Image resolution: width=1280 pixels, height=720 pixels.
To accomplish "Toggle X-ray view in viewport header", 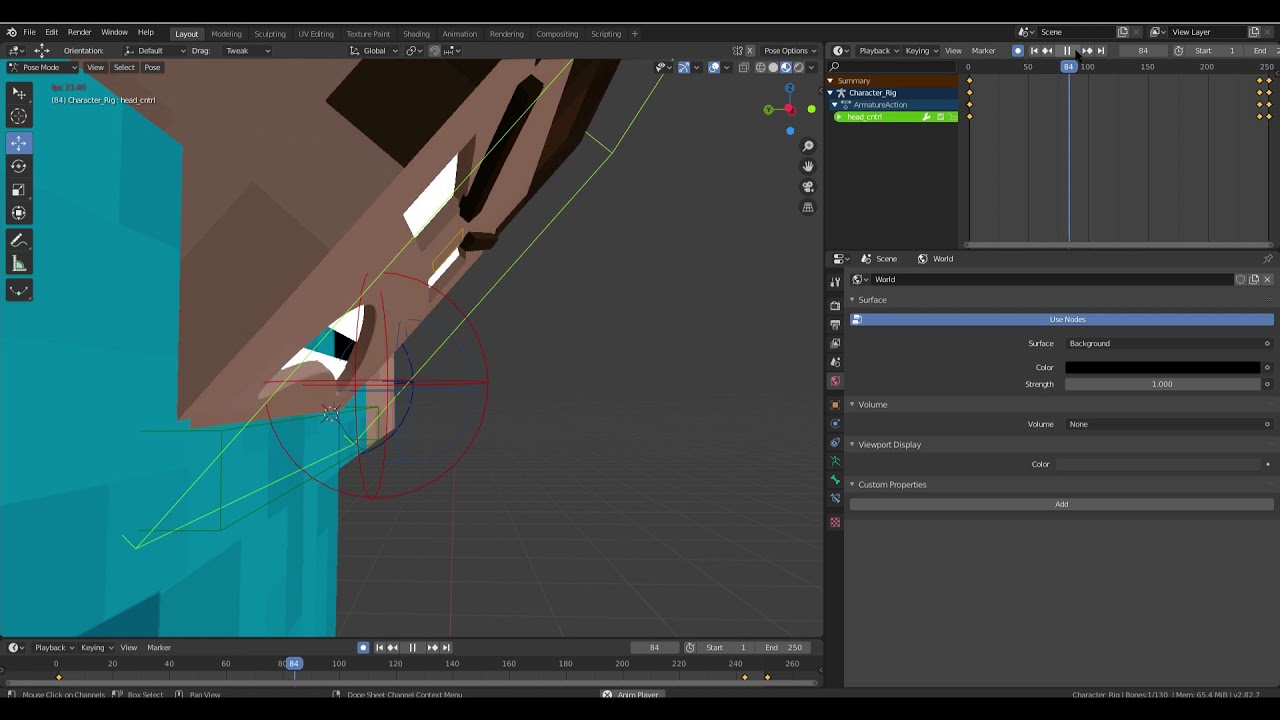I will [743, 67].
